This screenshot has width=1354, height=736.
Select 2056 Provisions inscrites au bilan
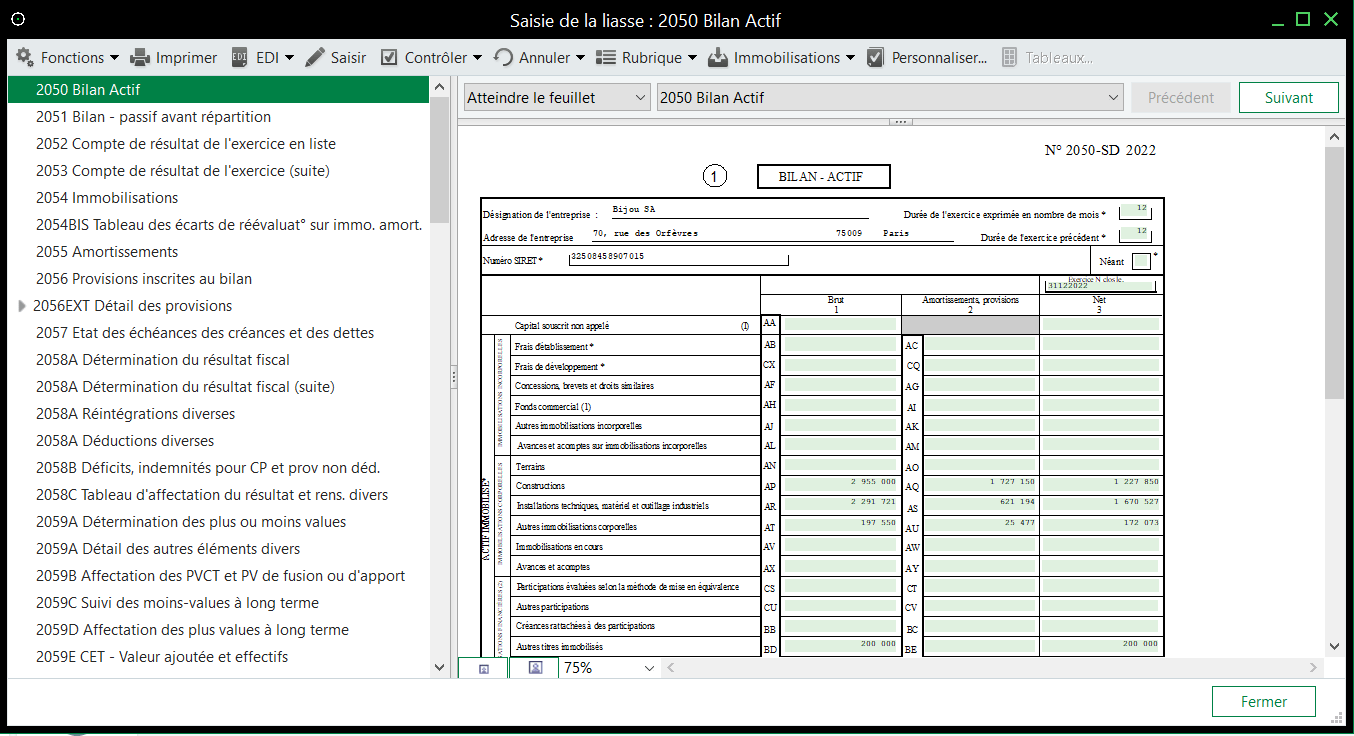(219, 279)
